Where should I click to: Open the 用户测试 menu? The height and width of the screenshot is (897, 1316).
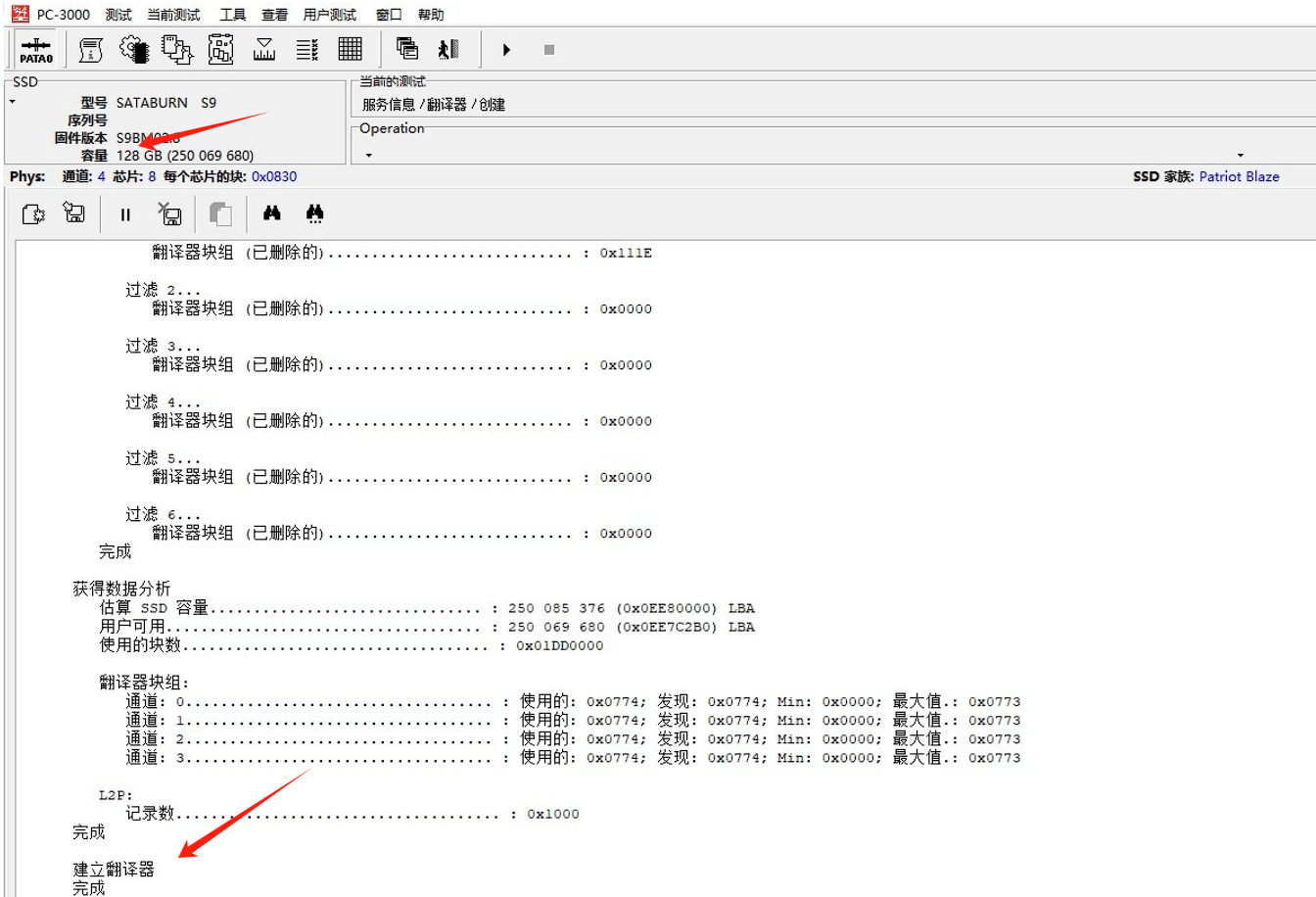pos(330,15)
